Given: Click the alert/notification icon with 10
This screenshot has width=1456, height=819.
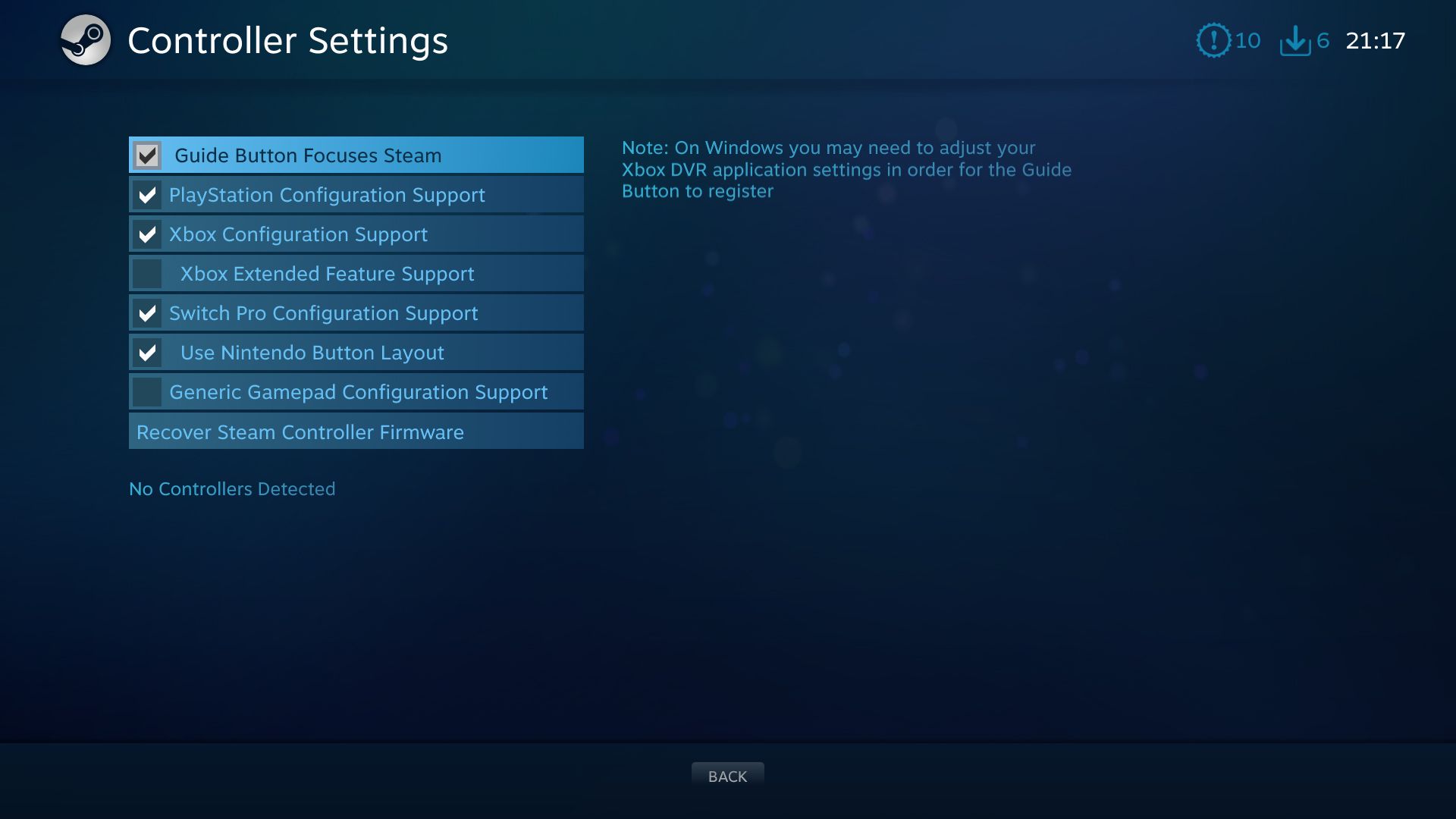Looking at the screenshot, I should click(1212, 40).
